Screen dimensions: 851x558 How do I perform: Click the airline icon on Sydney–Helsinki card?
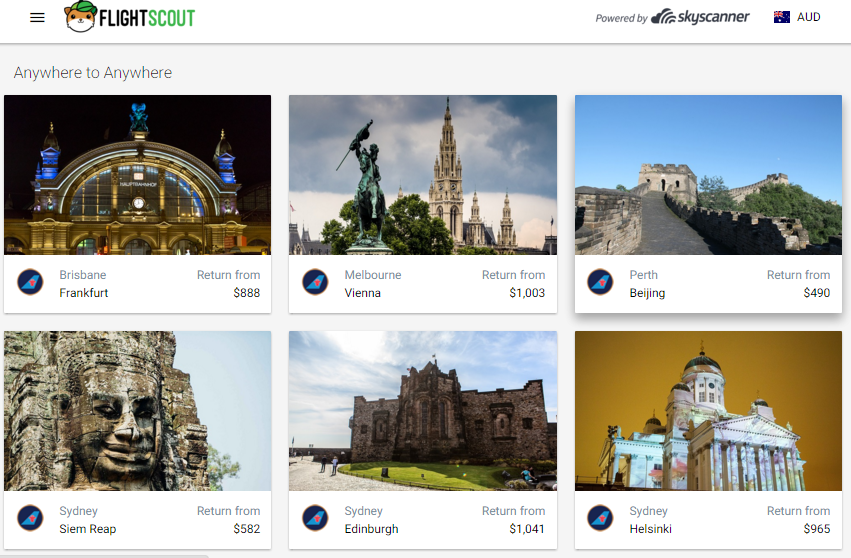[x=600, y=518]
